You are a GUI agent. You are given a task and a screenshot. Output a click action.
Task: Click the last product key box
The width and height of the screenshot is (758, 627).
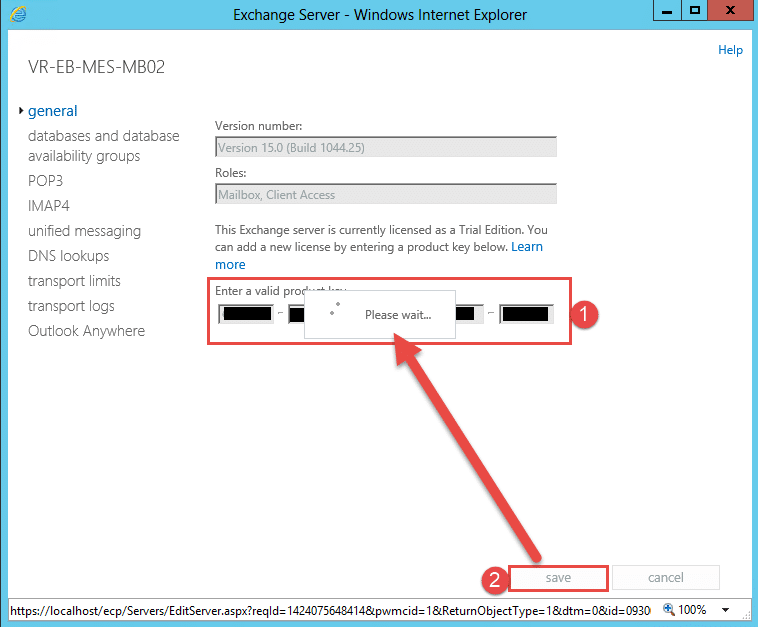[526, 314]
